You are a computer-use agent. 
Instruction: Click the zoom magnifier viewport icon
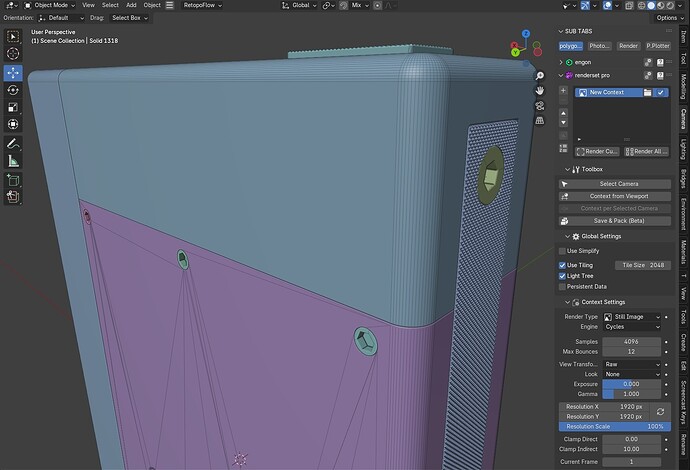540,76
